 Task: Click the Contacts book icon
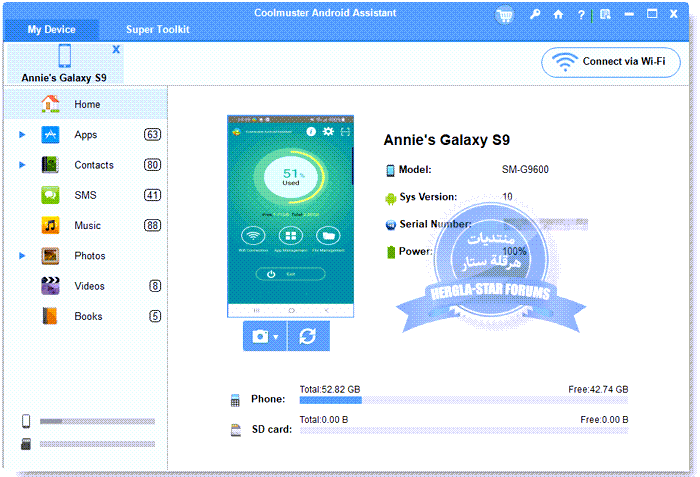[50, 165]
